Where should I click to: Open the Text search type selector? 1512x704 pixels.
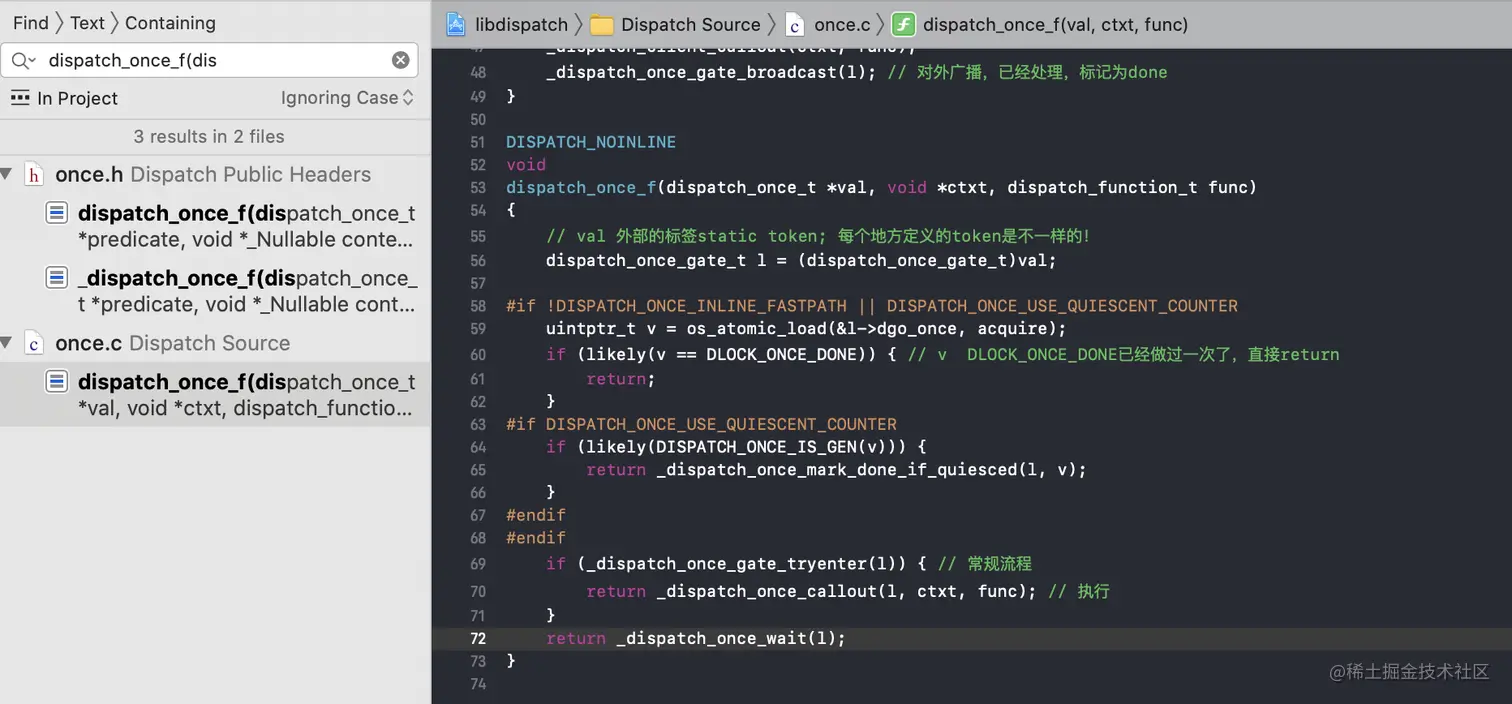[87, 22]
